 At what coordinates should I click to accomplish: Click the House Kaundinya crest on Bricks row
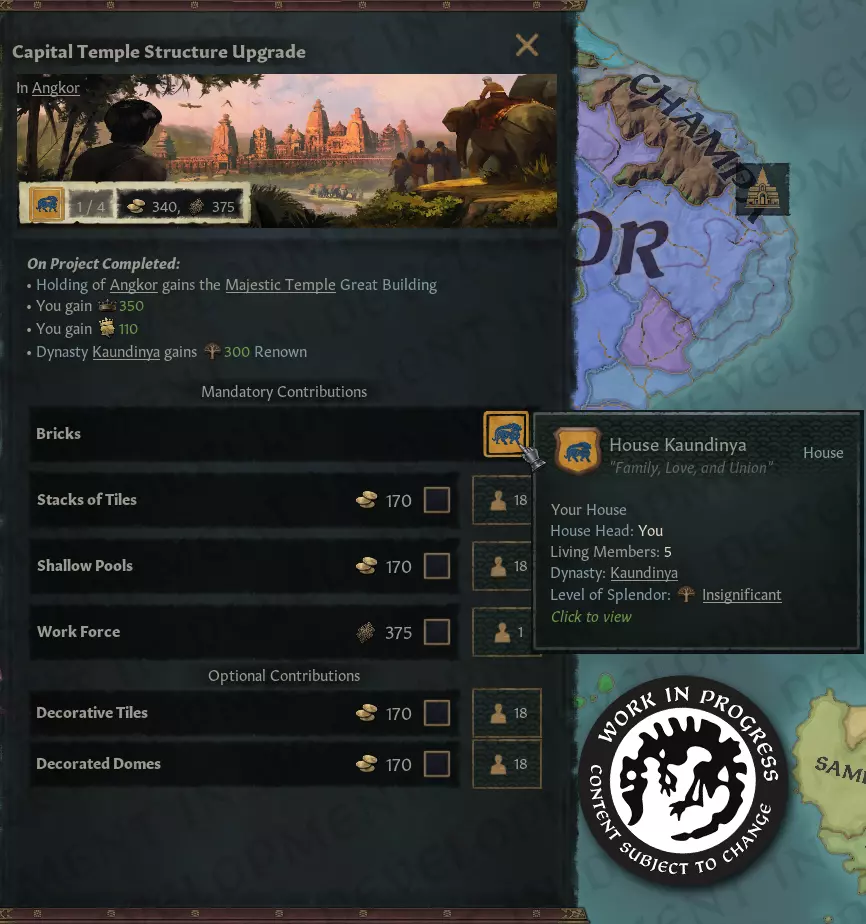[505, 434]
